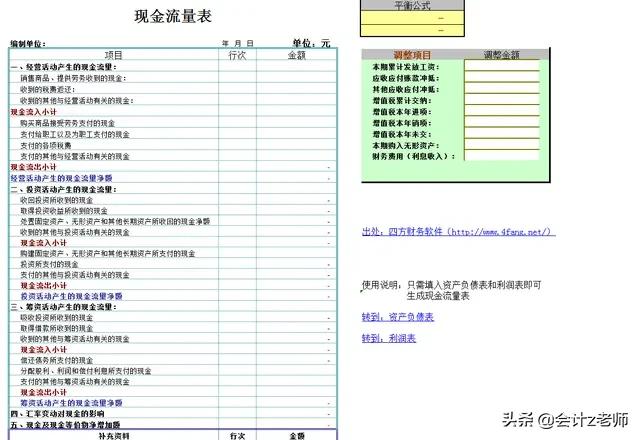Select row 投资活动产生的现金流量净额
The image size is (640, 440).
173,296
